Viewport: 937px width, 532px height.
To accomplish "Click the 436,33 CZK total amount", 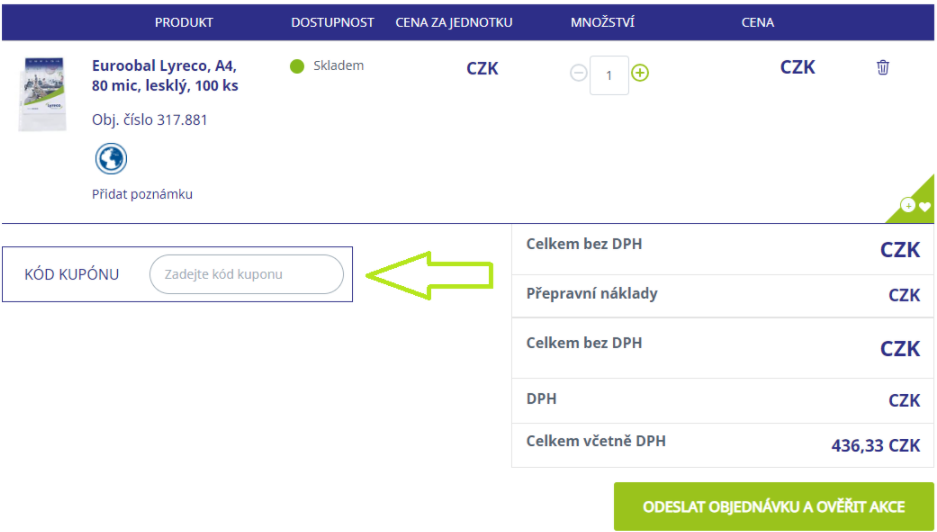I will click(875, 446).
